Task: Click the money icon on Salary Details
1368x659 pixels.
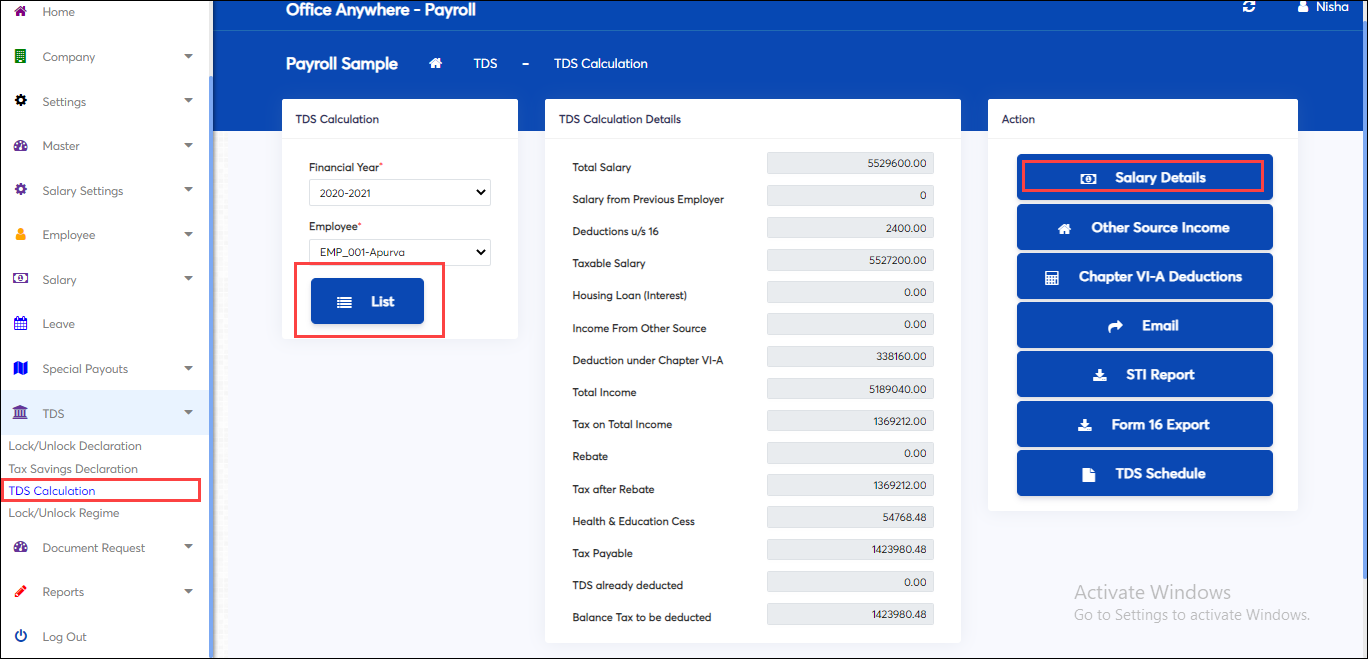Action: tap(1088, 178)
